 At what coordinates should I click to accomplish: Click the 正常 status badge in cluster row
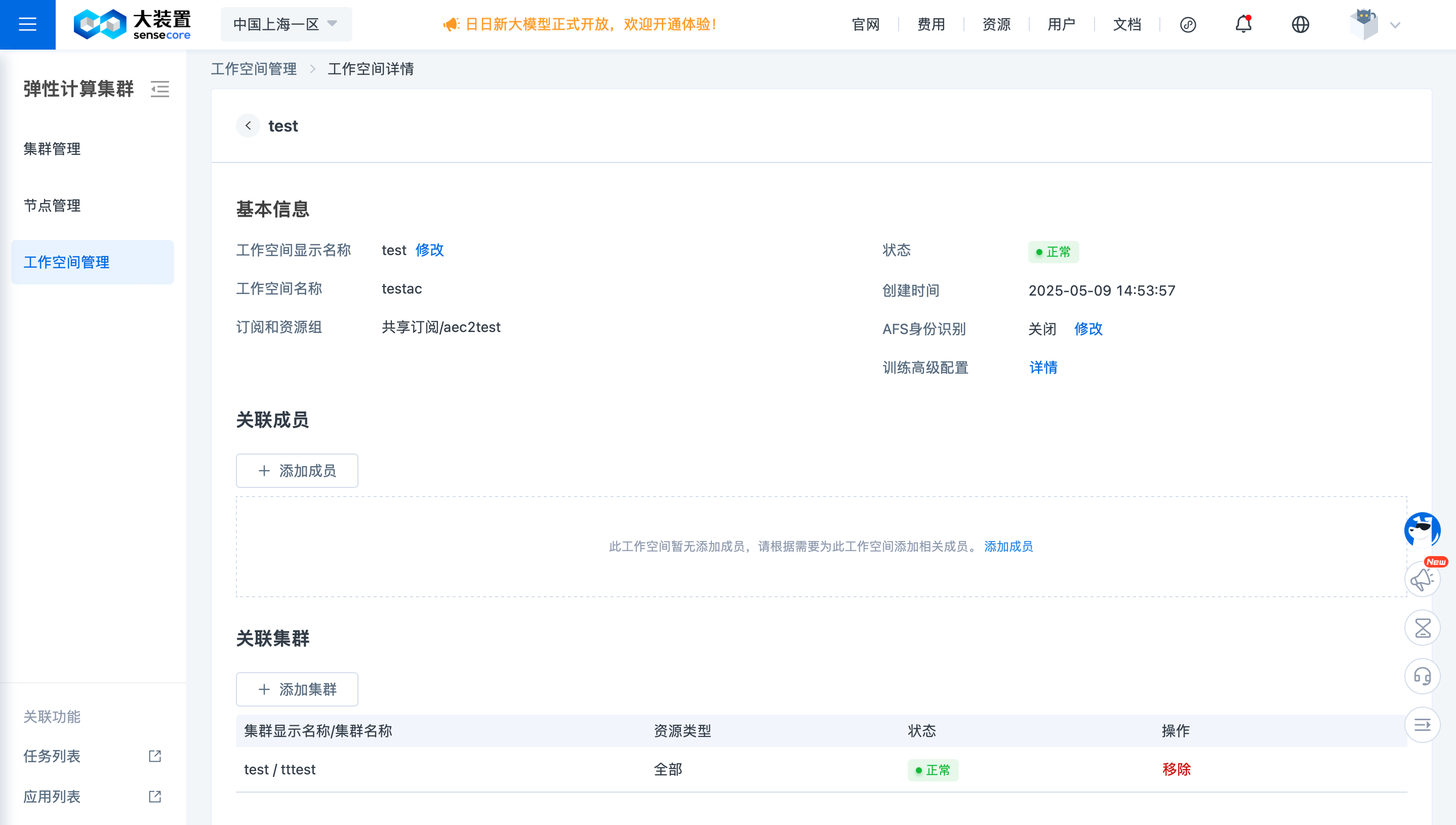pyautogui.click(x=933, y=770)
